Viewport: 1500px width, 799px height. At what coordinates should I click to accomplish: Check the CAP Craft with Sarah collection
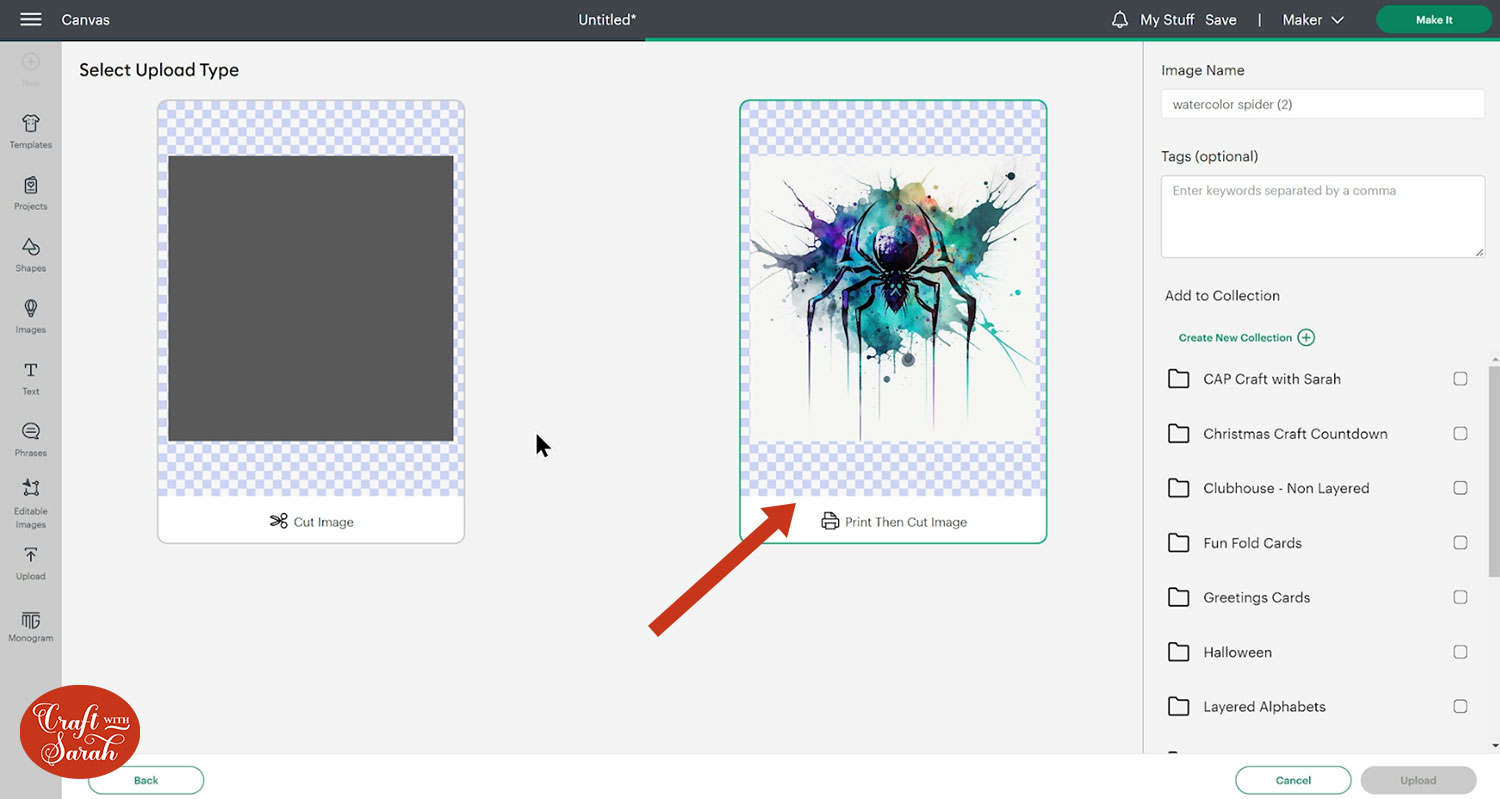[x=1460, y=379]
